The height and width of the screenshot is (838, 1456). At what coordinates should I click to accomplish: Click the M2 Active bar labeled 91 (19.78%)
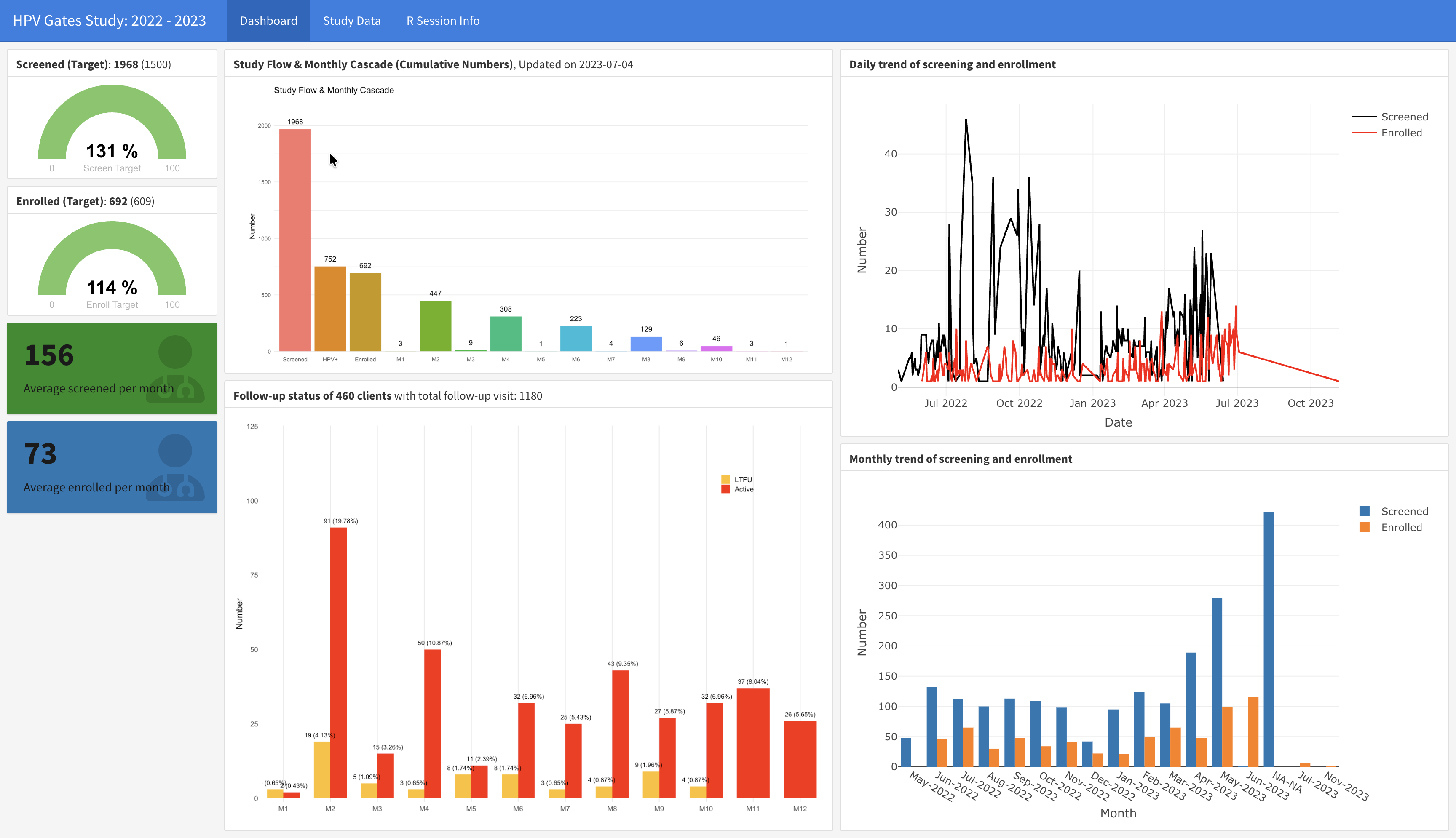click(x=339, y=662)
